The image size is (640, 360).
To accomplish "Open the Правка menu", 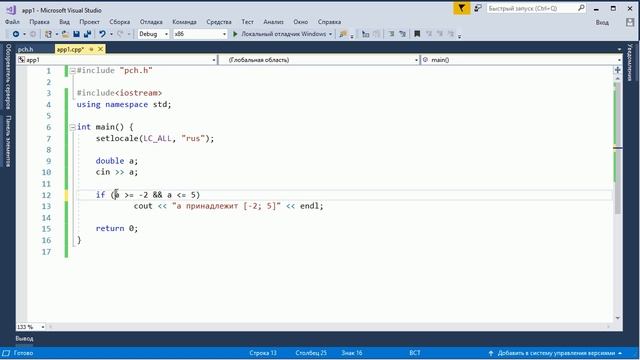I will point(39,22).
